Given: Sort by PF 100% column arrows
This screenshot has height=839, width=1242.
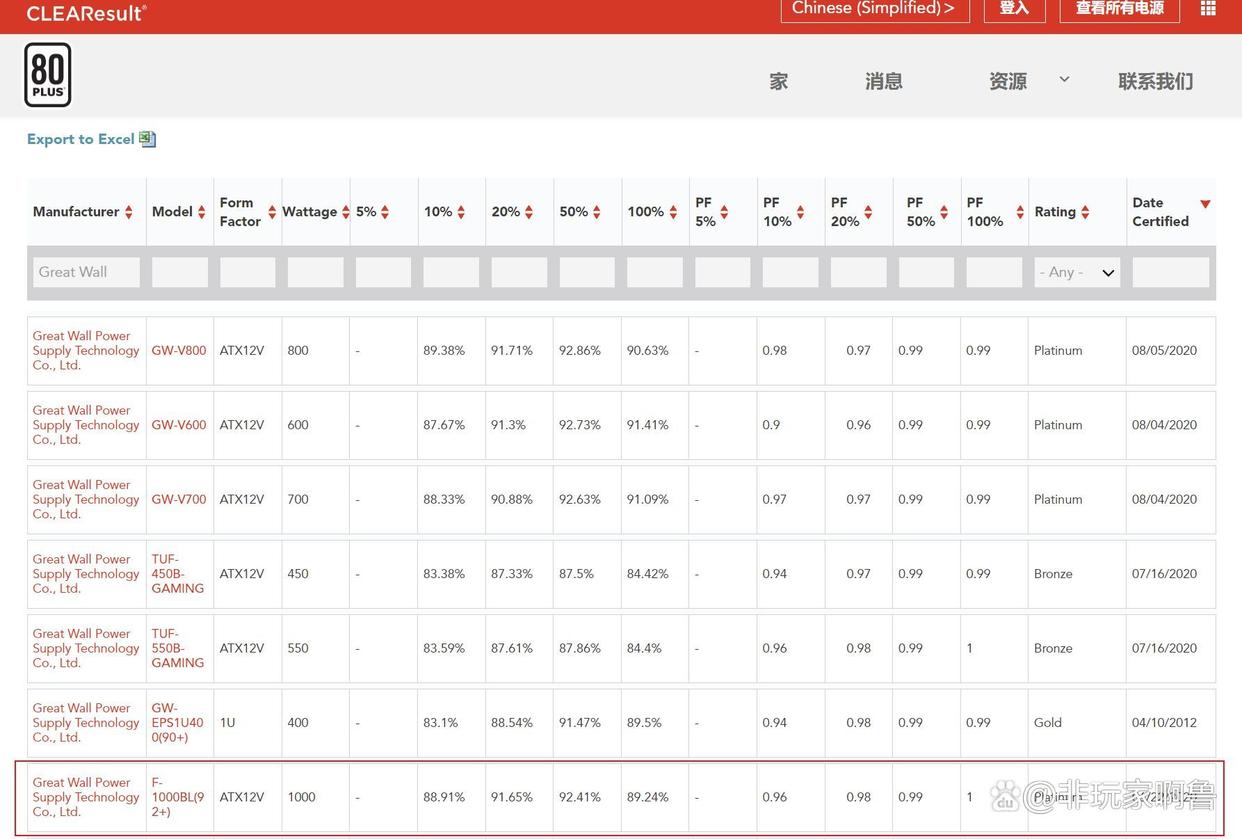Looking at the screenshot, I should (x=1020, y=212).
